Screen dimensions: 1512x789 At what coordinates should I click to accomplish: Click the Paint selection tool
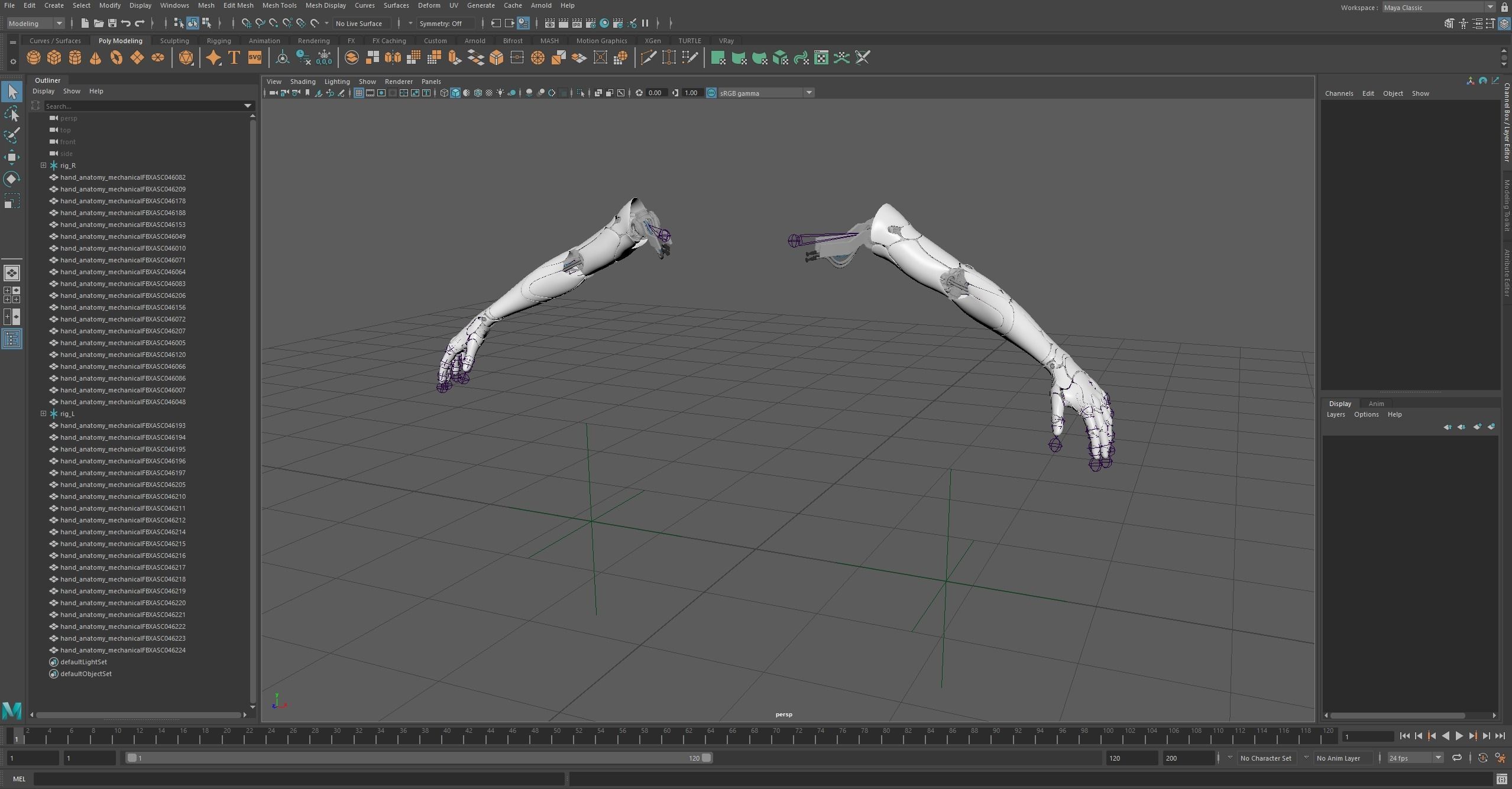pyautogui.click(x=11, y=135)
